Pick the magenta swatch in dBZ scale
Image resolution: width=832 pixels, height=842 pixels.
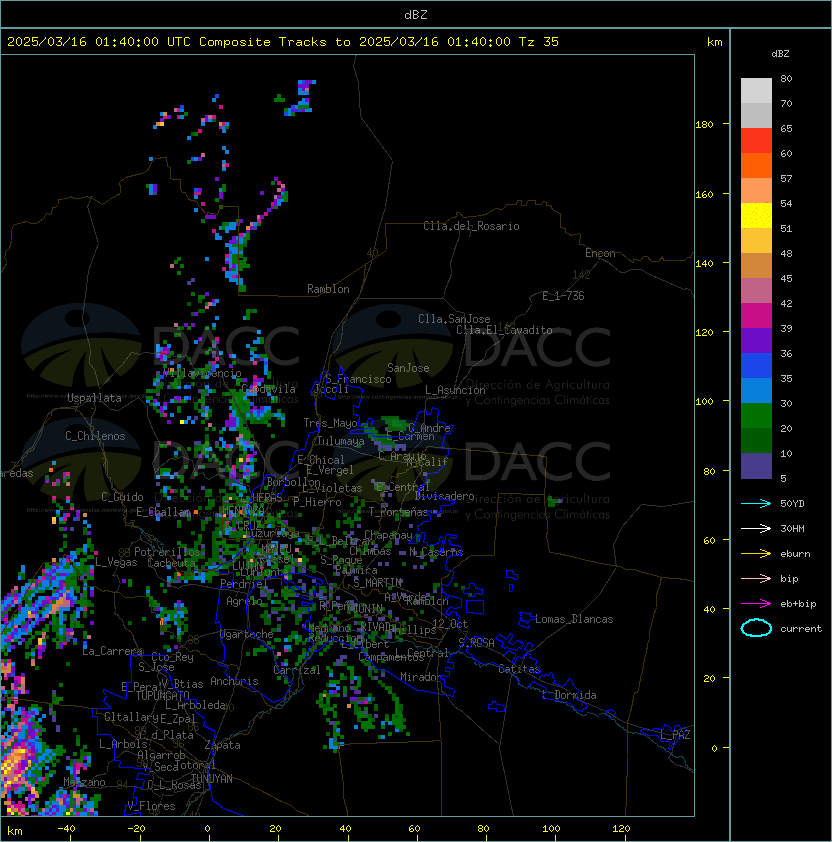click(756, 316)
